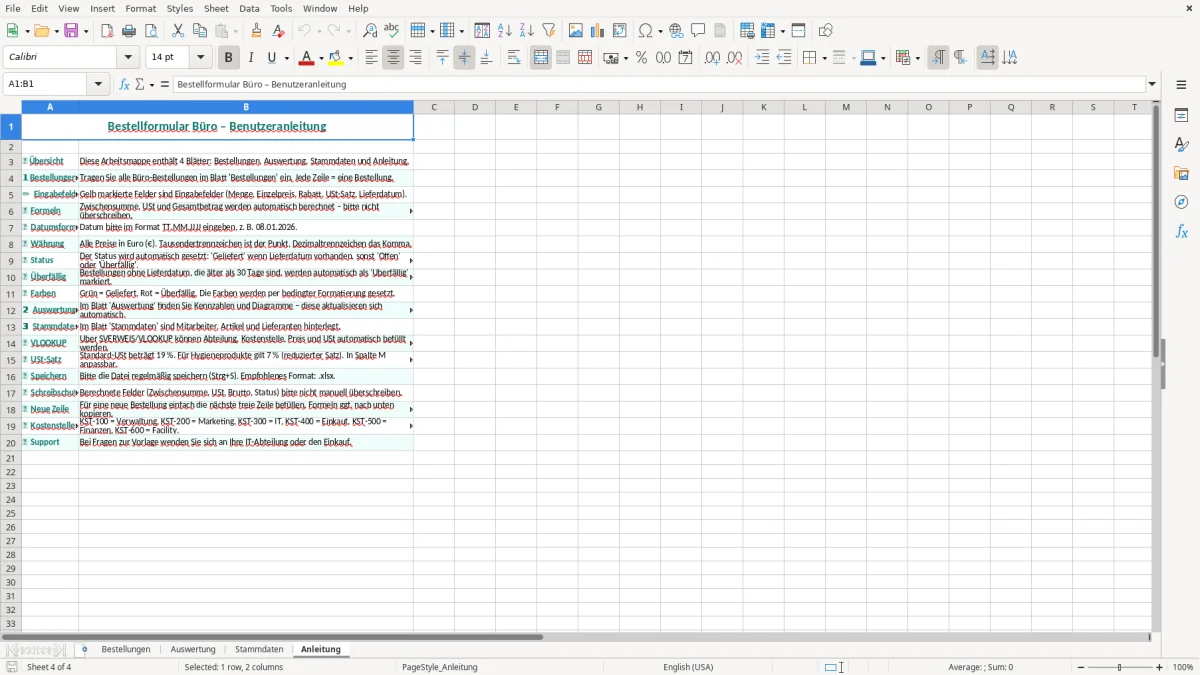Toggle Print Preview

151,31
